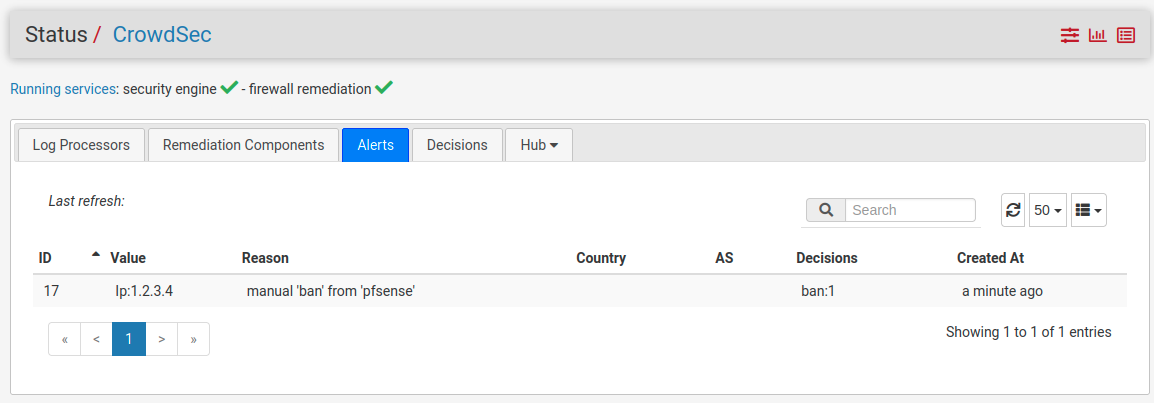Expand the Hub dropdown tab
This screenshot has width=1154, height=403.
pos(539,145)
